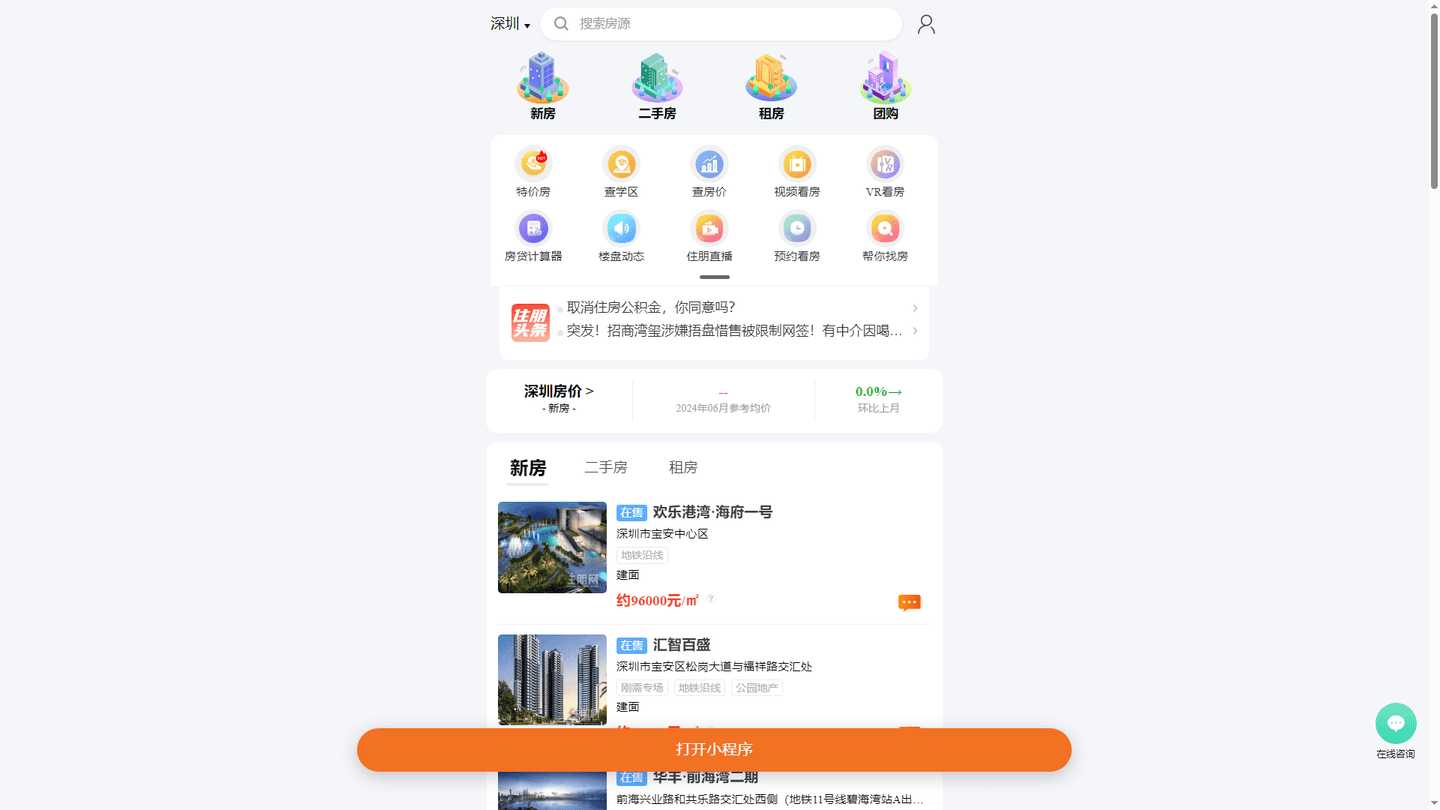This screenshot has height=810, width=1440.
Task: Click the 约96000元/㎡ price text
Action: click(657, 601)
